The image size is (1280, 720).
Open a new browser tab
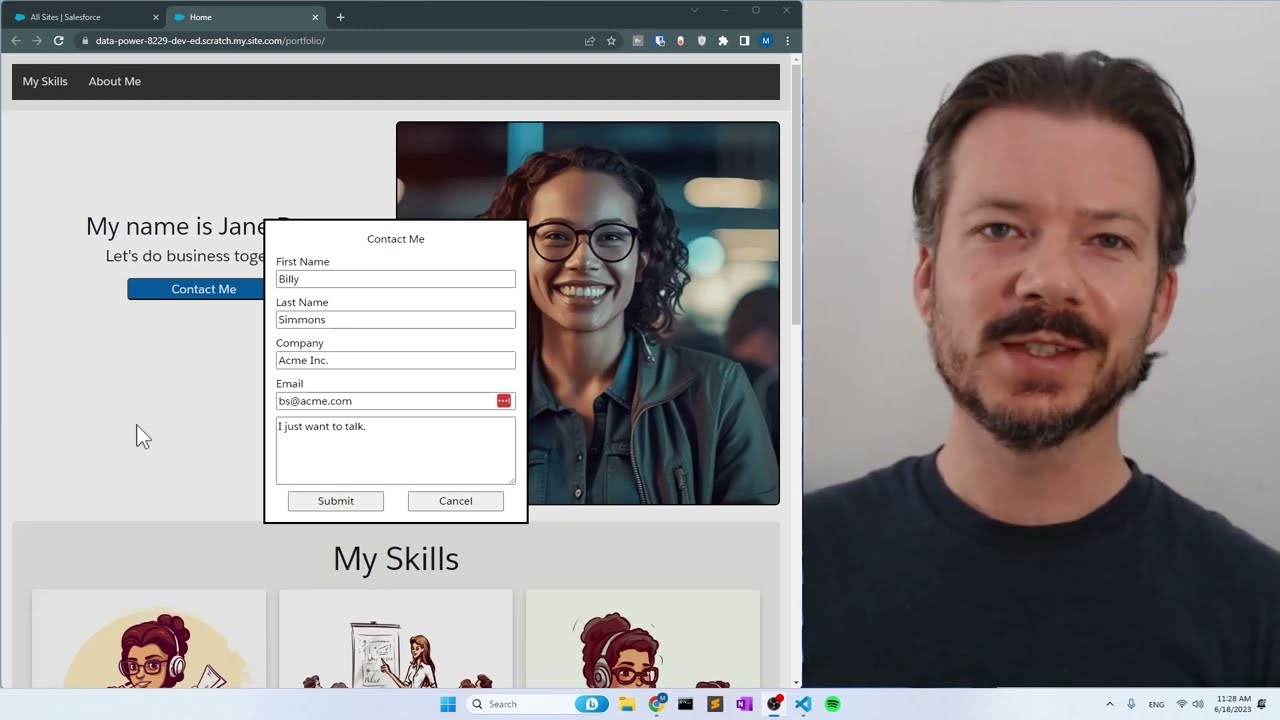(x=341, y=17)
